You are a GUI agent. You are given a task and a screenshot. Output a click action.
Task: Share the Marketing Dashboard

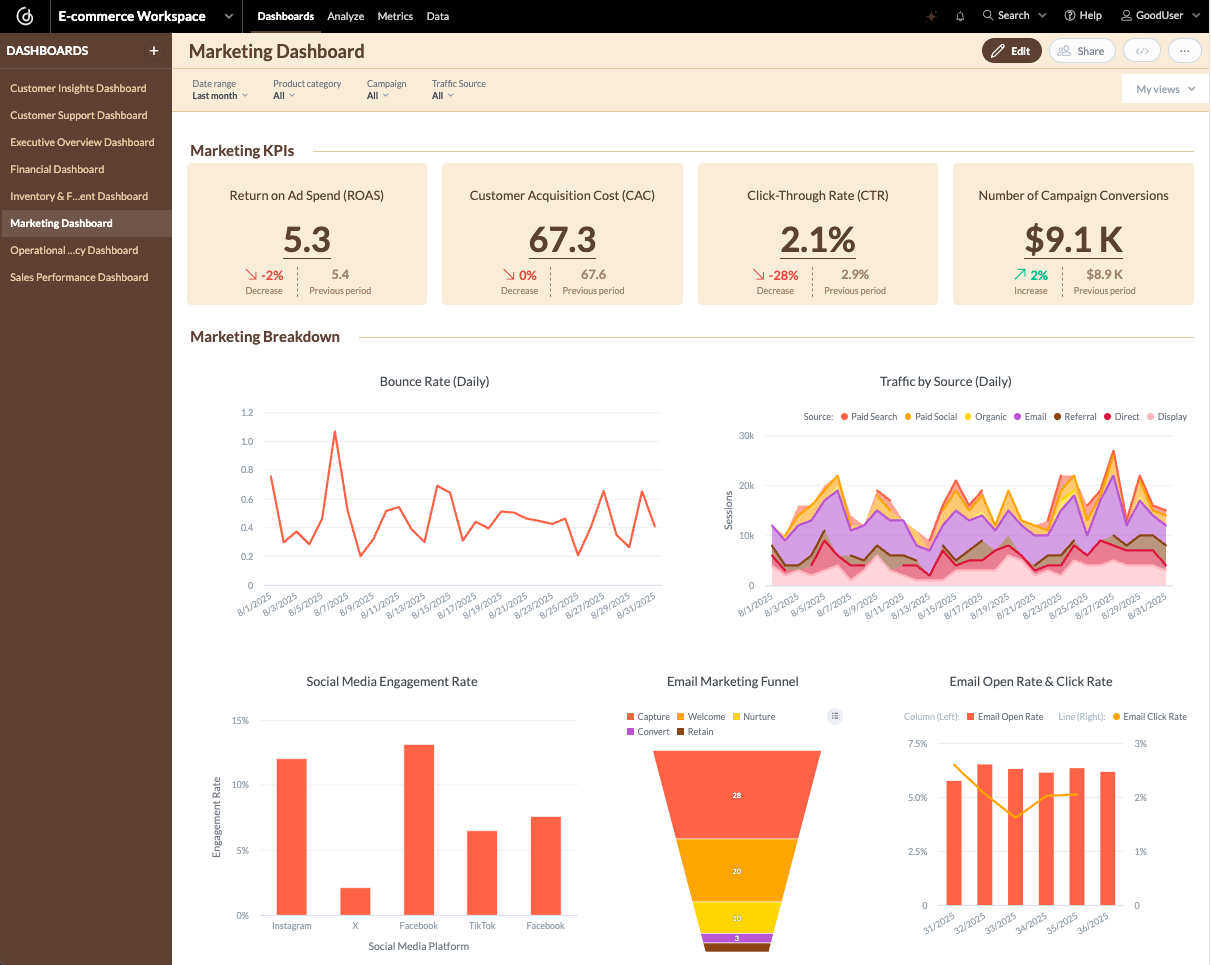tap(1082, 49)
